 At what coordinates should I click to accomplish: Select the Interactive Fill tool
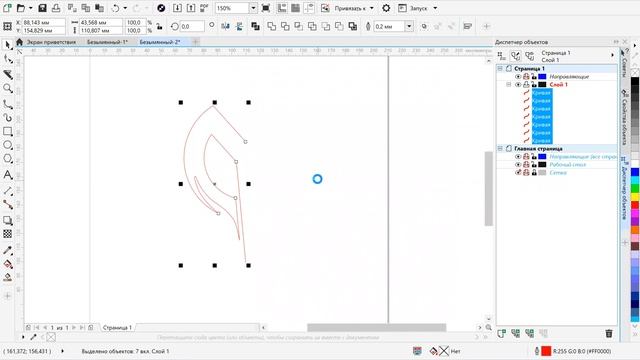pos(7,264)
